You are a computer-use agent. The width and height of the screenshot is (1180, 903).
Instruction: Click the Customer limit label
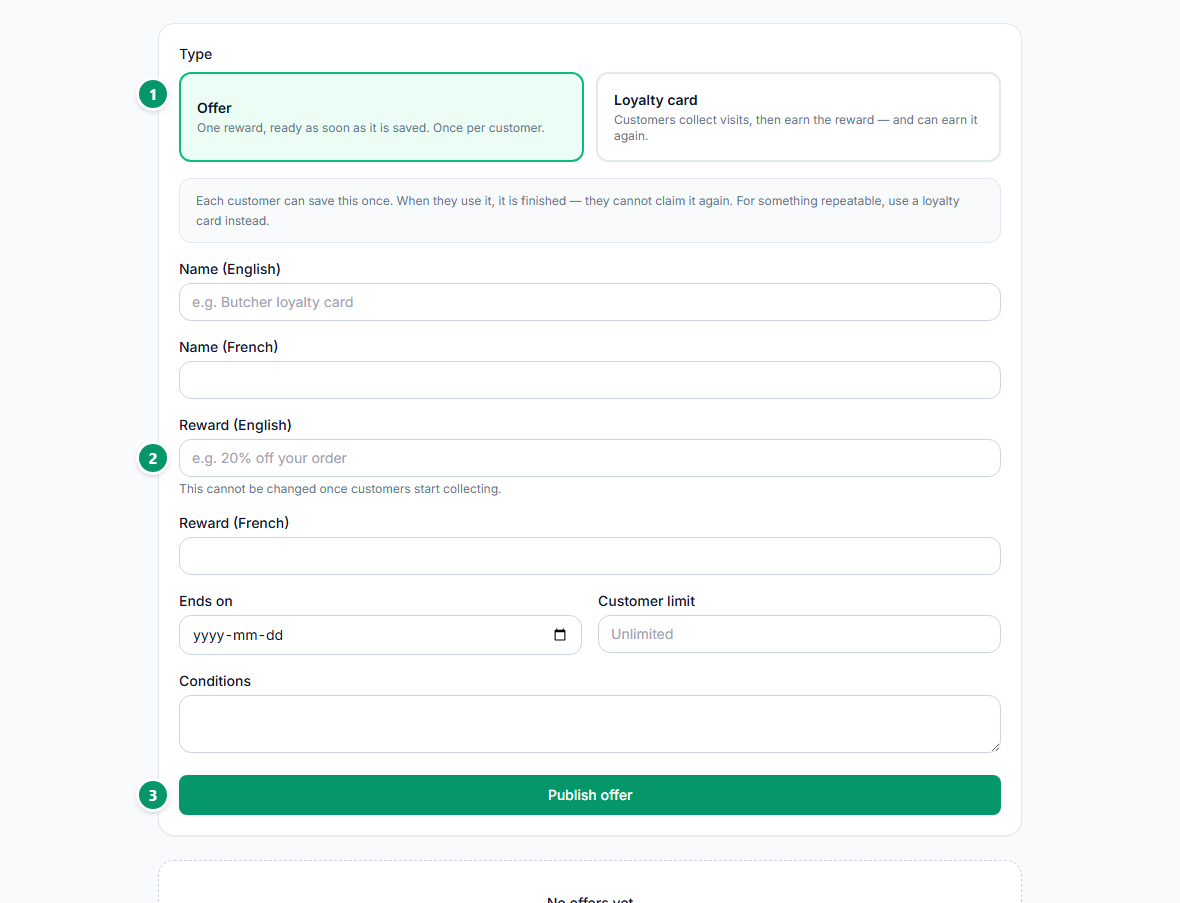[x=646, y=601]
